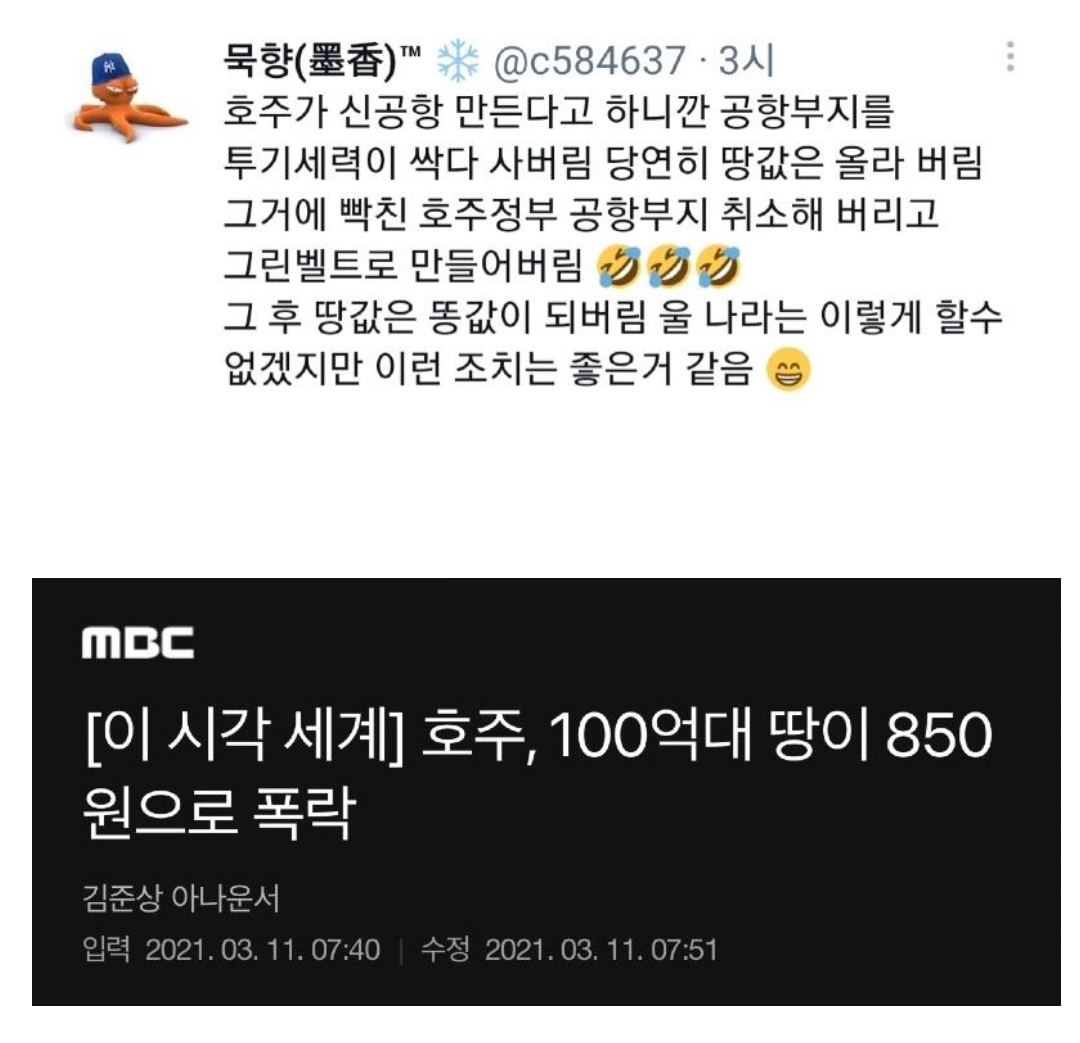Click the first laughing emoji in the tweet

click(619, 267)
